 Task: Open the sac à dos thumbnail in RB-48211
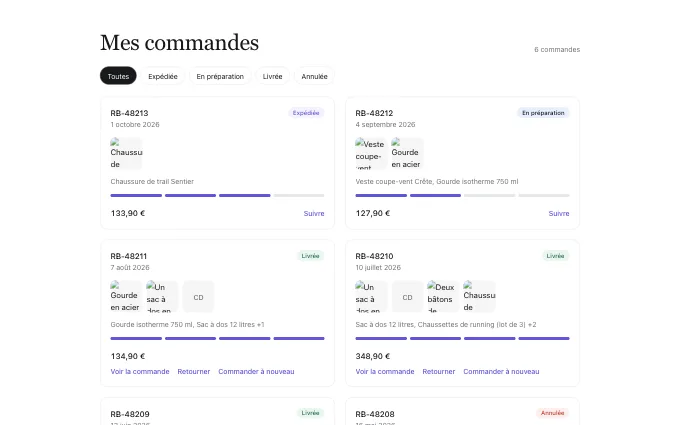[162, 296]
